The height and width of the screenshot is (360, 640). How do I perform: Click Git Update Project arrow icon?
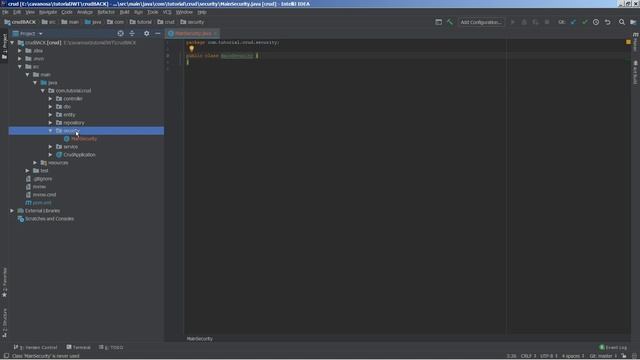point(573,22)
